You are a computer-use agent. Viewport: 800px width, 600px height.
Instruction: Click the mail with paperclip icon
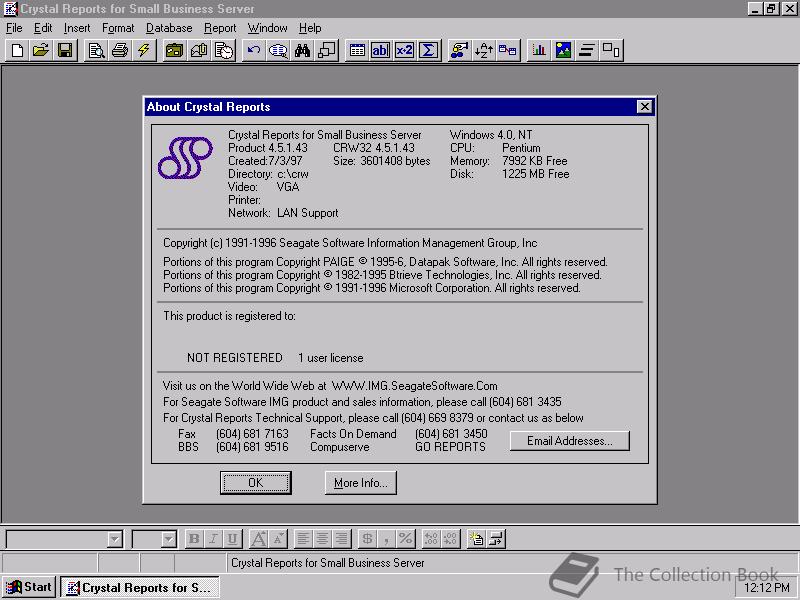tap(199, 51)
